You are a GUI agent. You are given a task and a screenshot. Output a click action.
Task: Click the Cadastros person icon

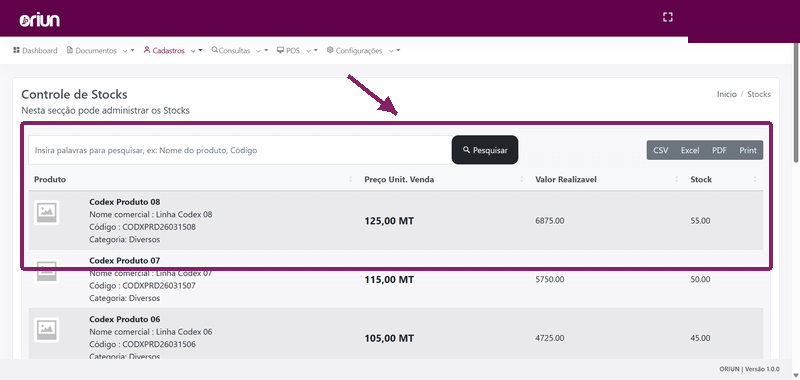pyautogui.click(x=147, y=50)
